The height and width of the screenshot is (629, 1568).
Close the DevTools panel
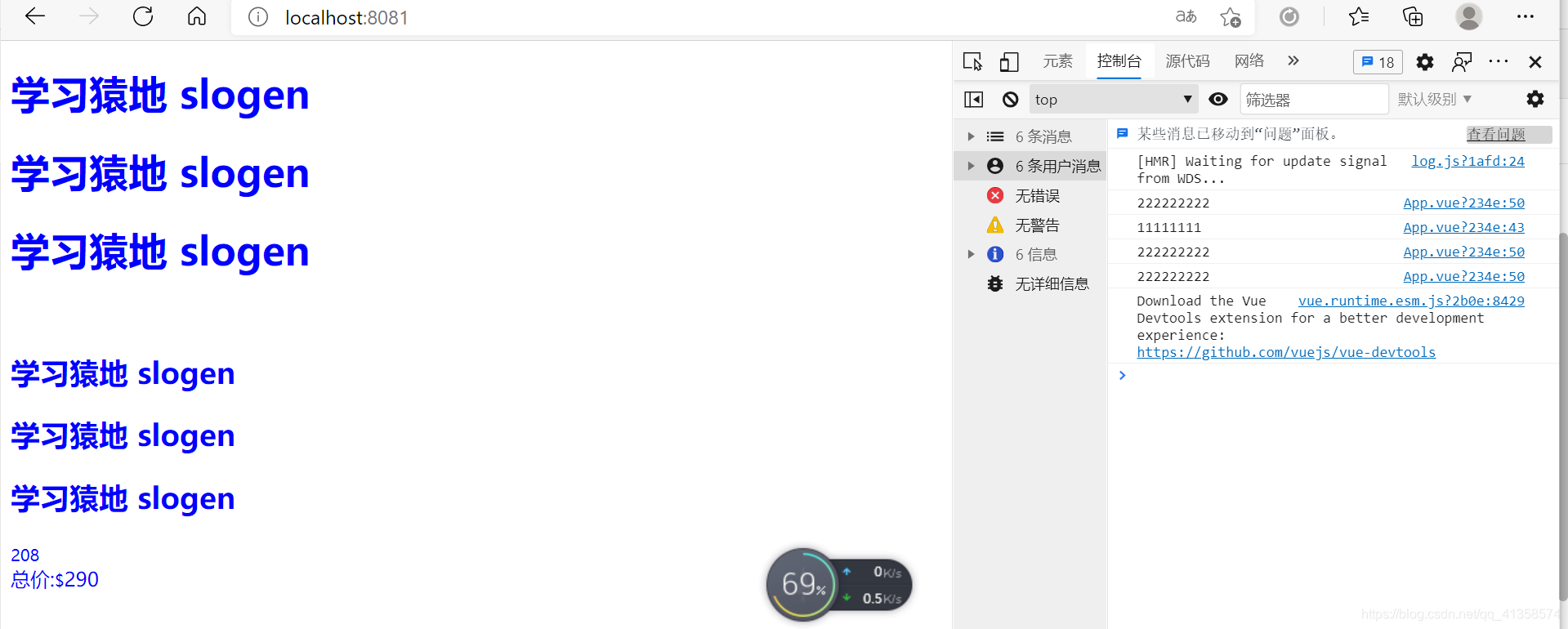click(1535, 62)
